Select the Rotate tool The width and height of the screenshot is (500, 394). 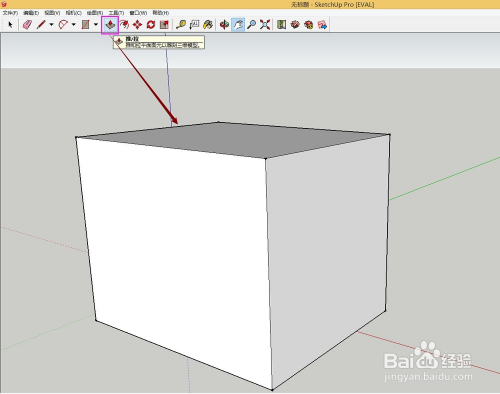point(151,25)
